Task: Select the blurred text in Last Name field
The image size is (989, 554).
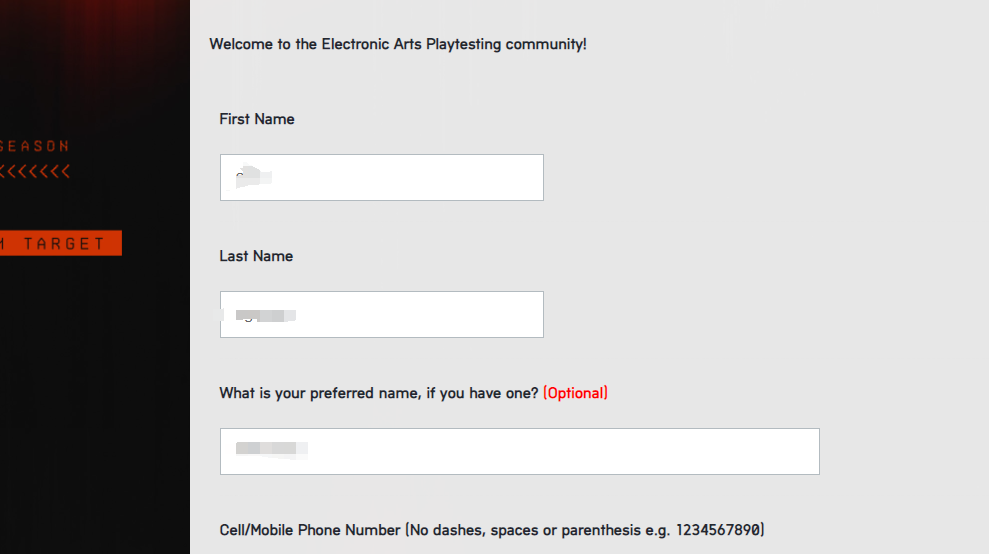Action: [x=265, y=315]
